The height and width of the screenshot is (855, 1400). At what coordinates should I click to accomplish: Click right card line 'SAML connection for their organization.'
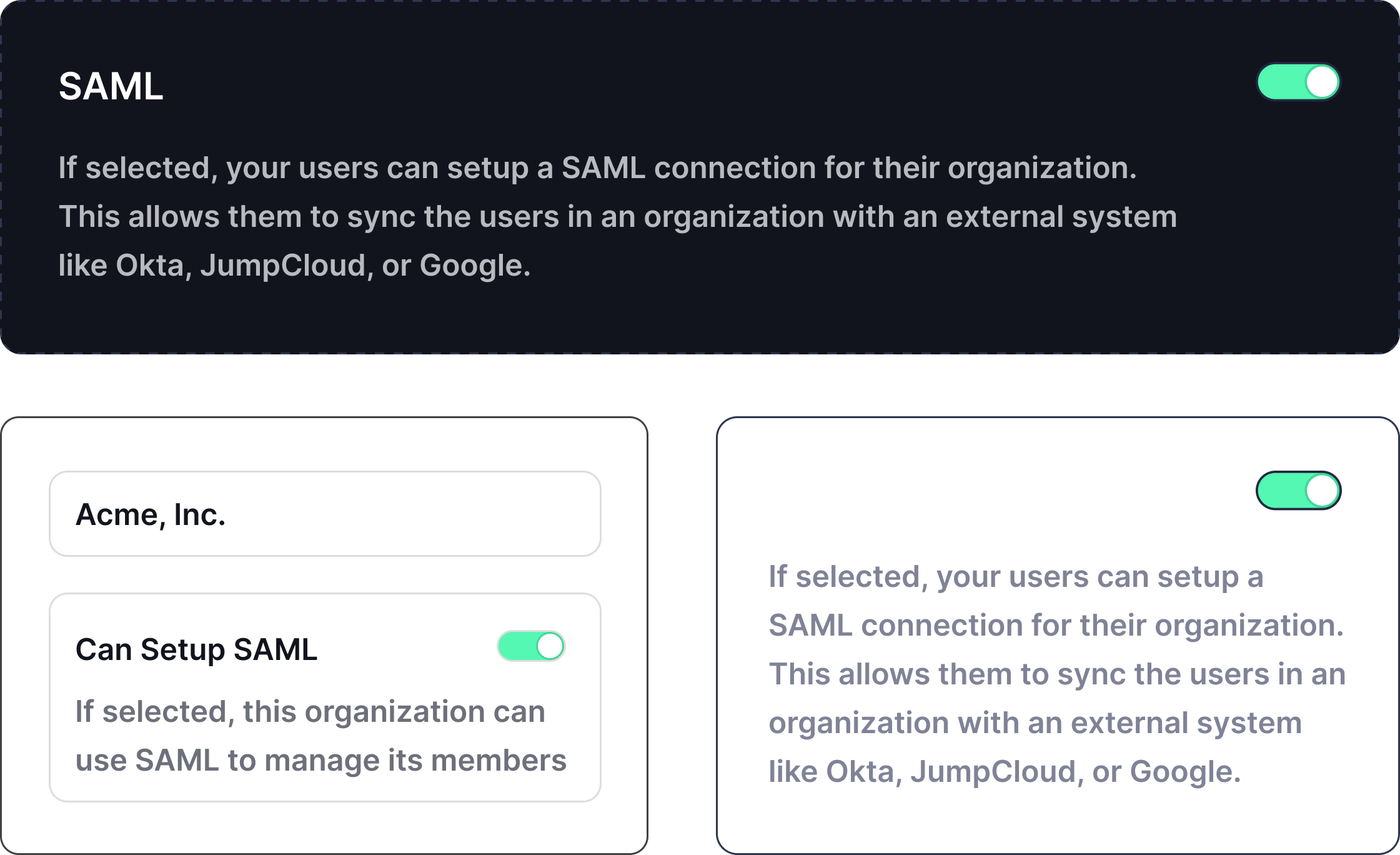1055,626
